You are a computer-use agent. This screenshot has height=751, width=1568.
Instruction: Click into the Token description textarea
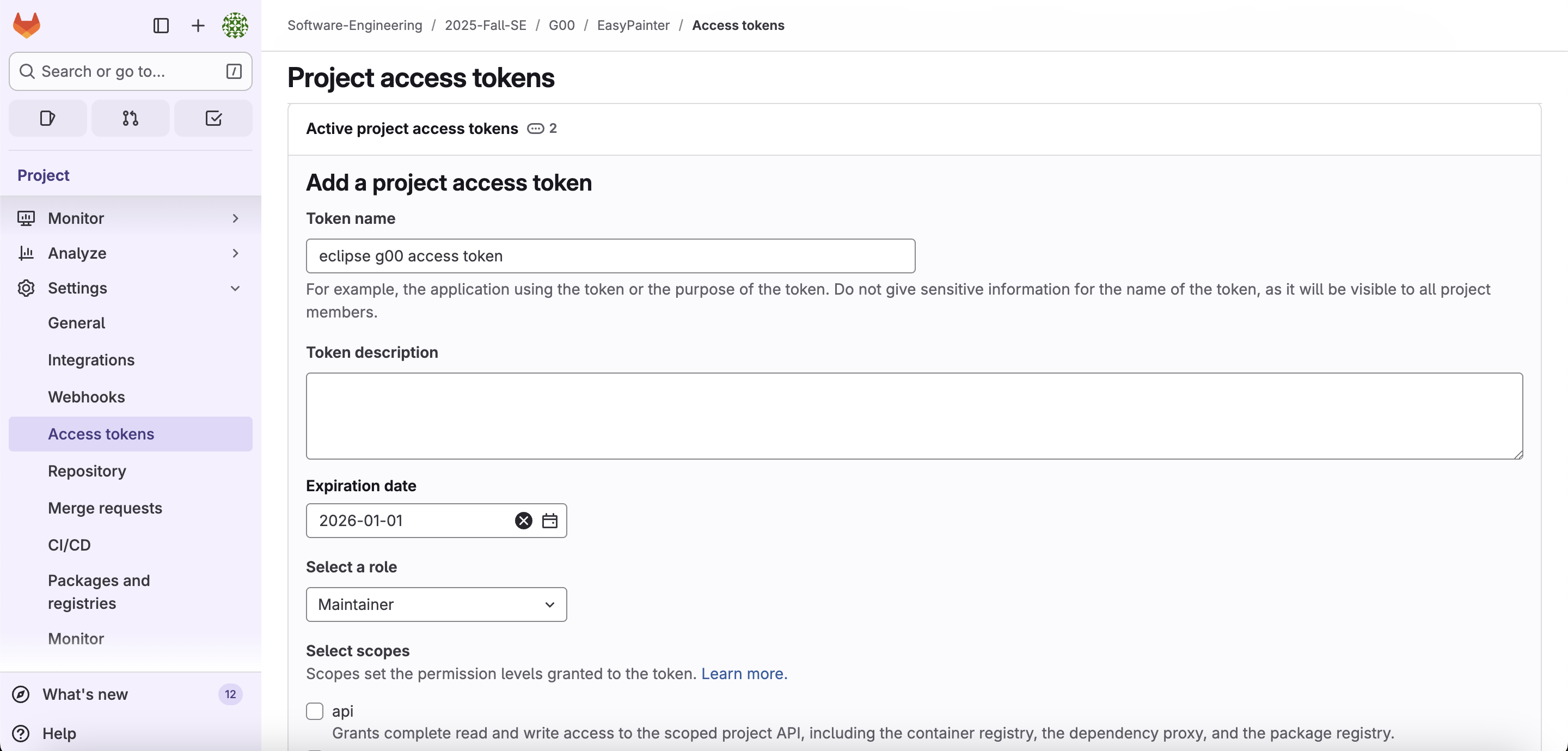click(x=914, y=416)
